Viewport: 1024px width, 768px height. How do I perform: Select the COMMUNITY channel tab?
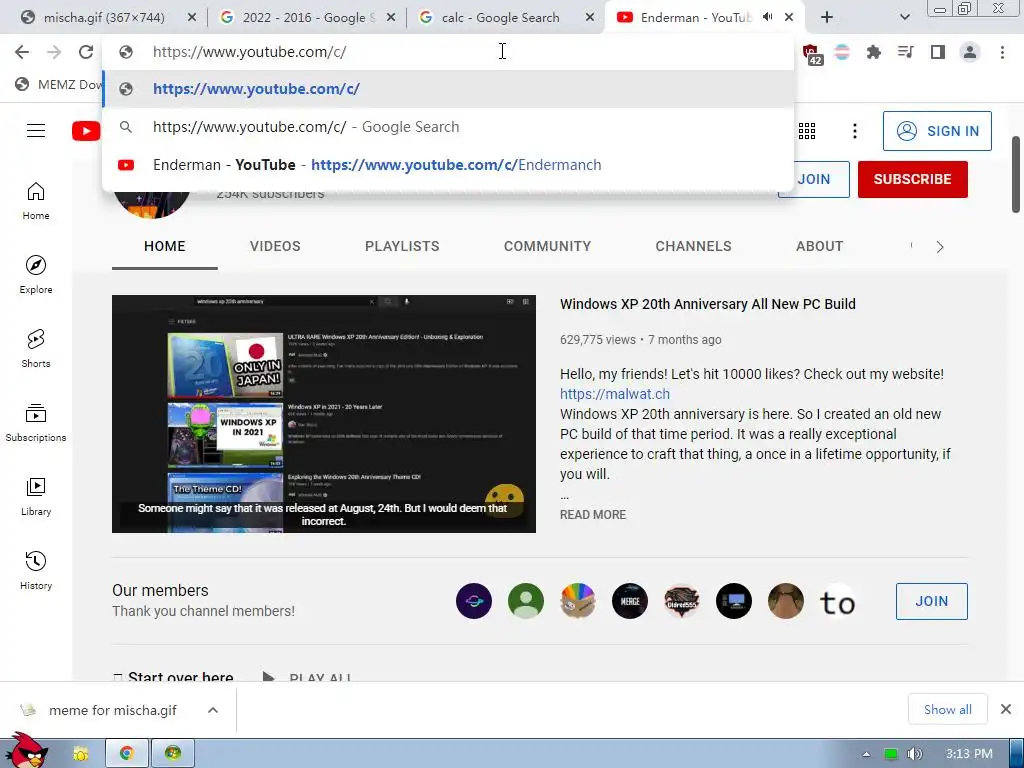pos(547,246)
